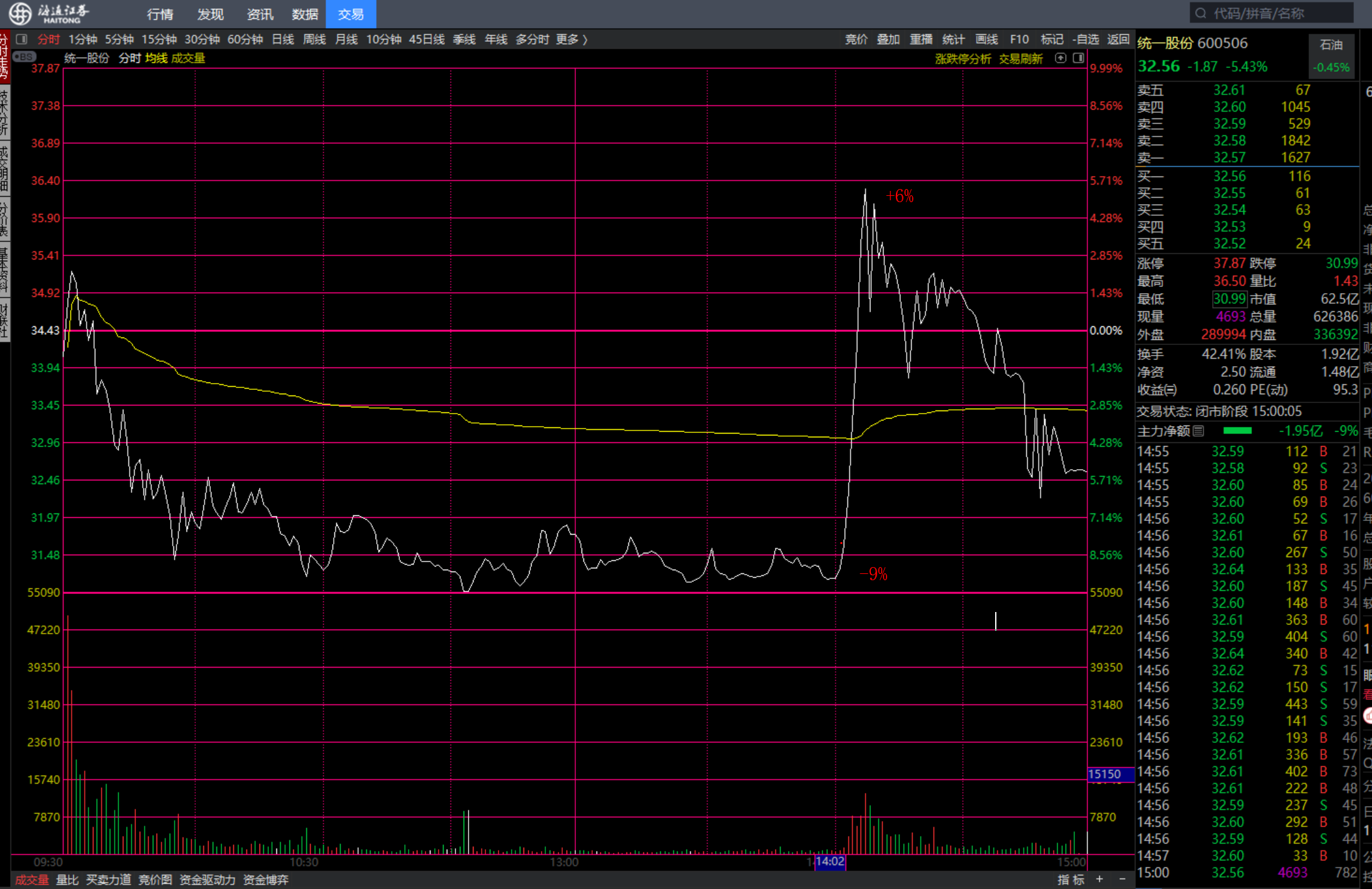The height and width of the screenshot is (889, 1372).
Task: Open the 交易 top menu tab
Action: [350, 14]
